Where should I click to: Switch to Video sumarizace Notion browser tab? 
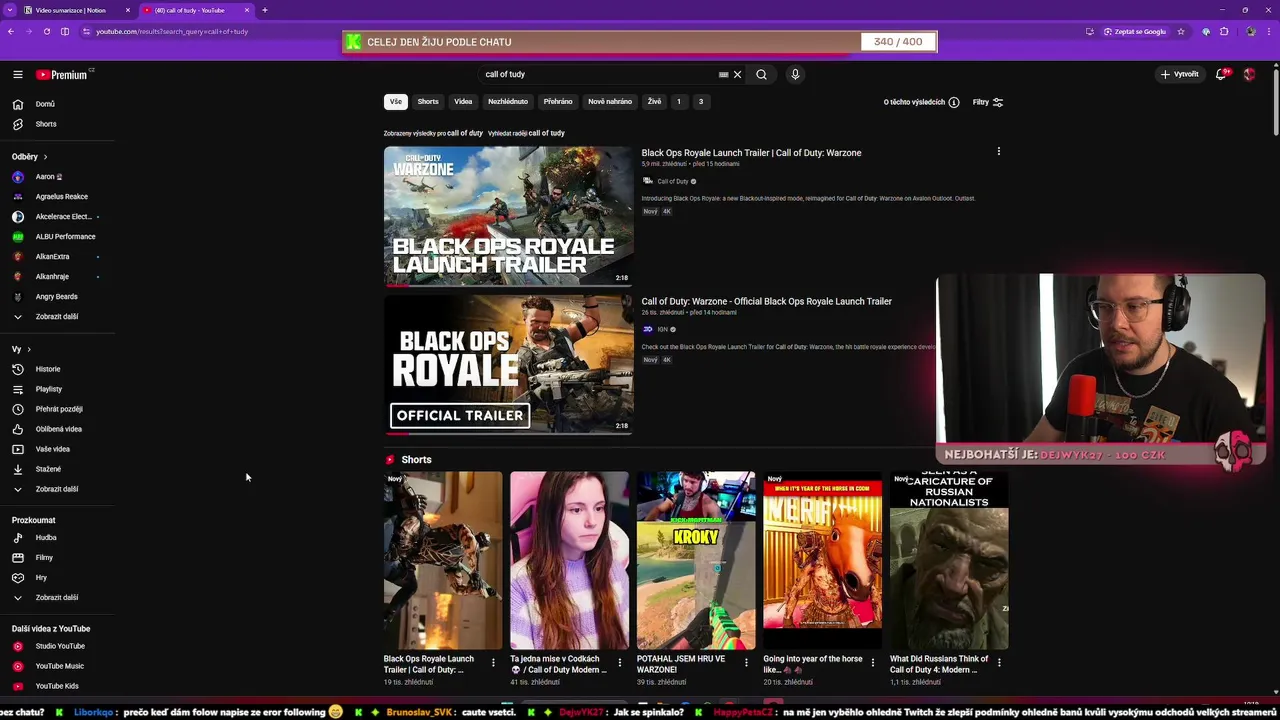coord(70,10)
